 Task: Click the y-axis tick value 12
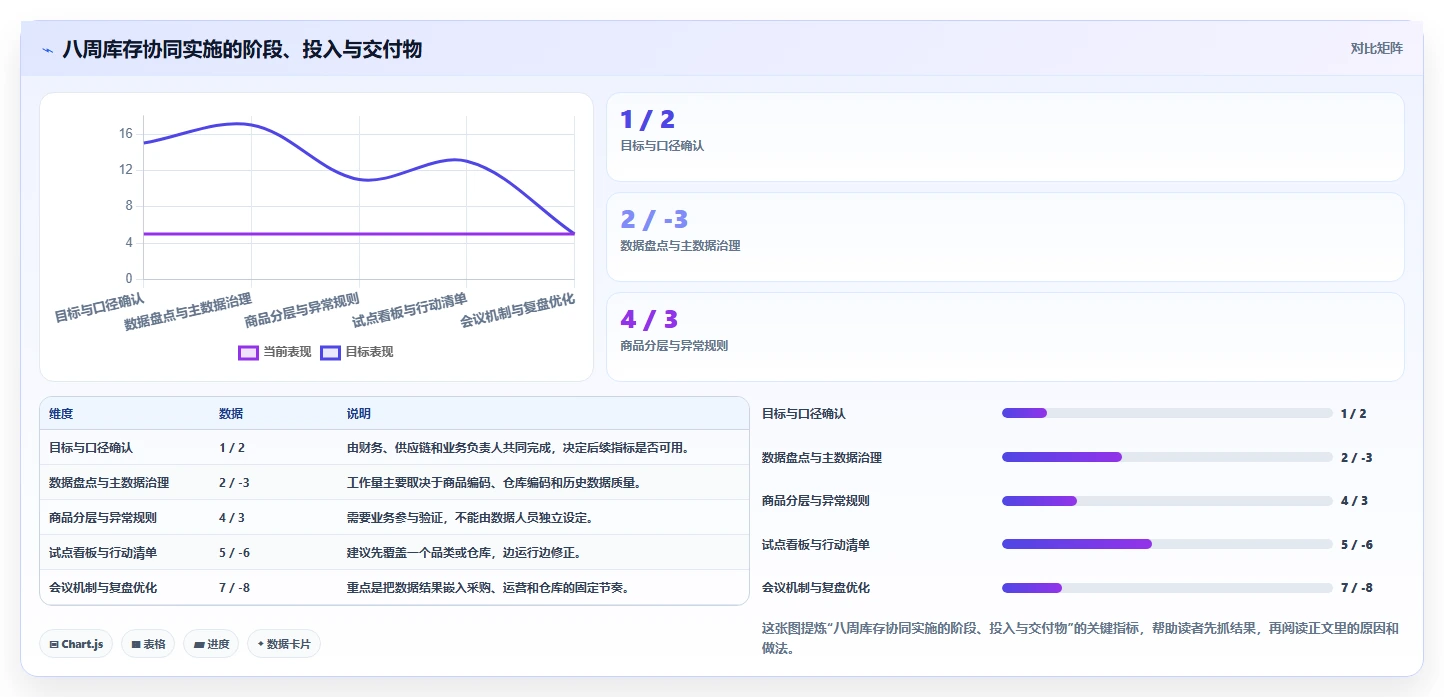126,170
